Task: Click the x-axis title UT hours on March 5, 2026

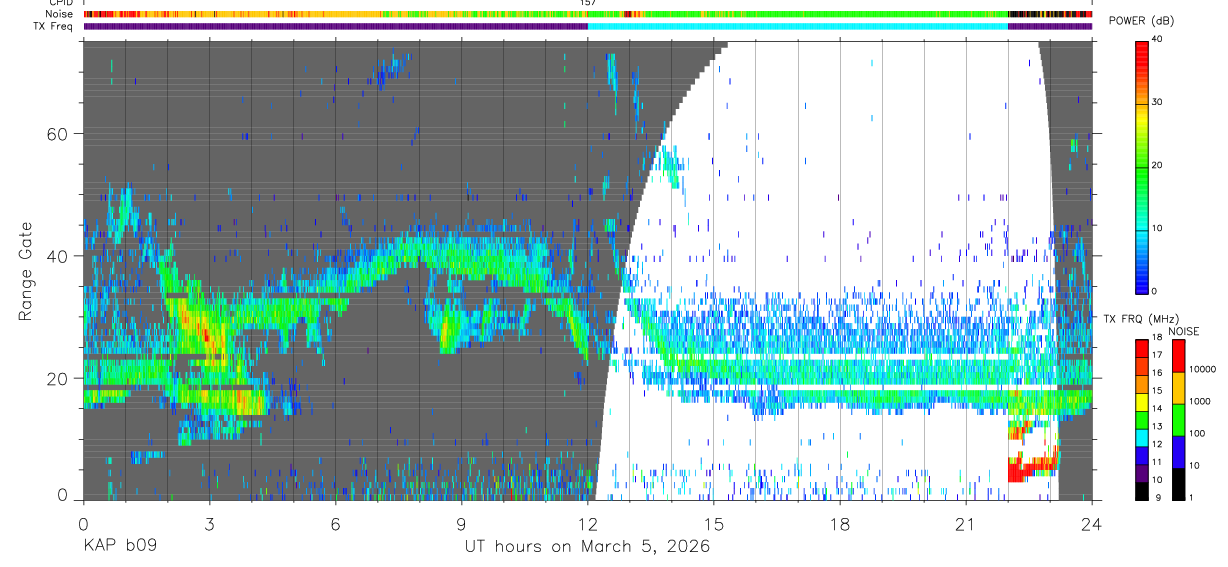Action: 587,547
